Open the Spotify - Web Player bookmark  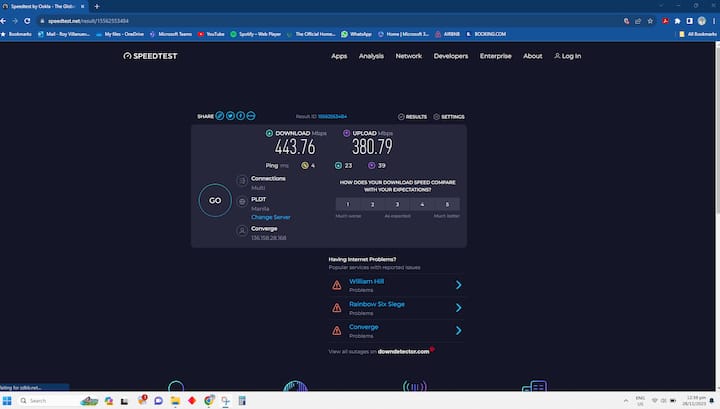pos(256,34)
